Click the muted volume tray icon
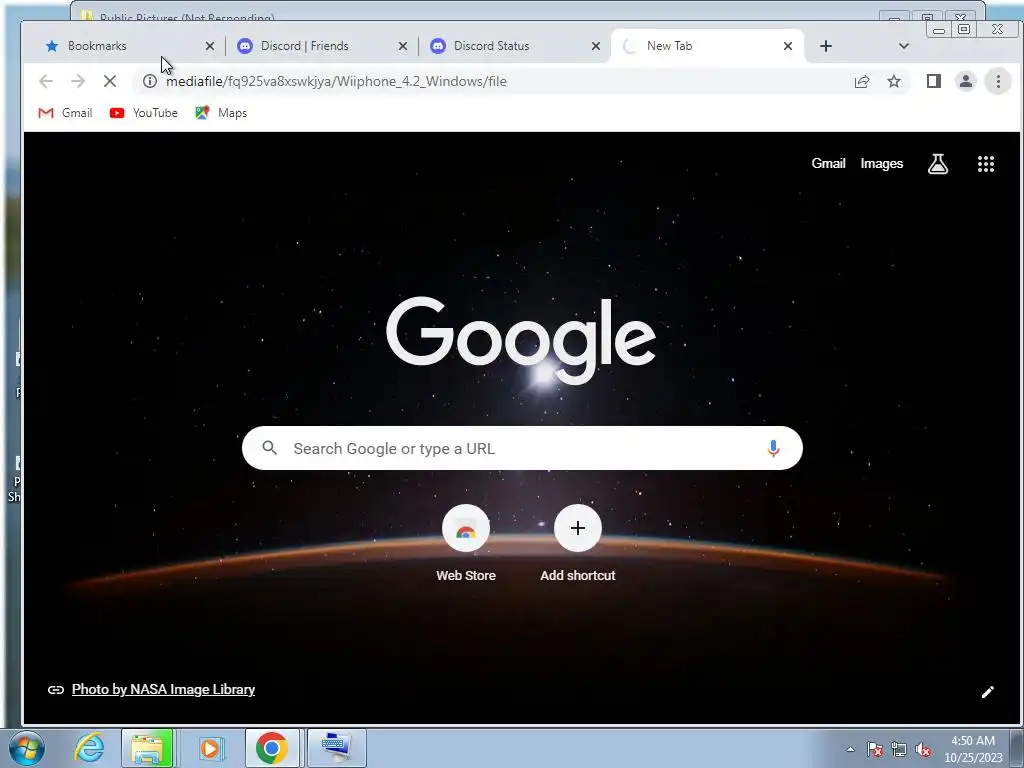The image size is (1024, 768). click(923, 749)
